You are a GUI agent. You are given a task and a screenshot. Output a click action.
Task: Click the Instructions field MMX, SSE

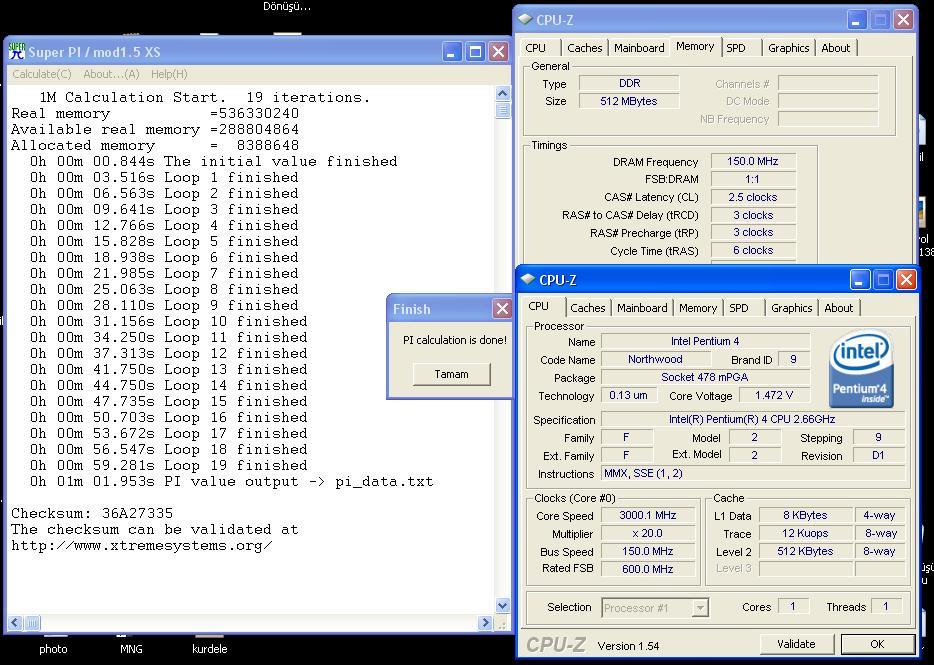[752, 474]
